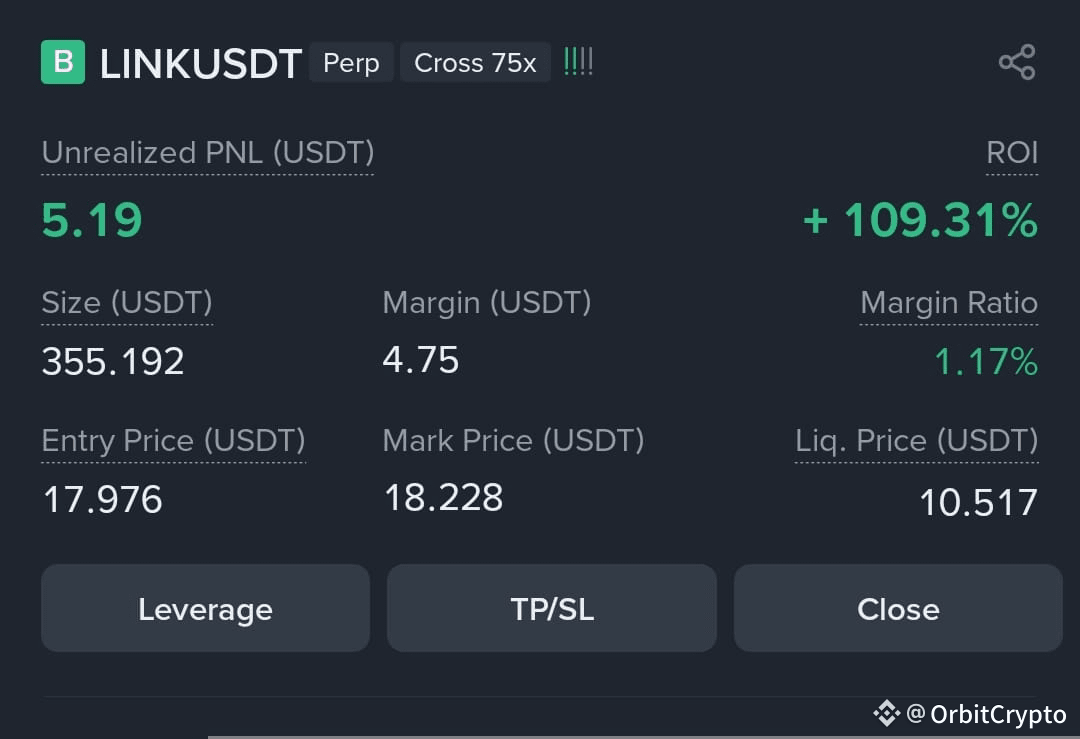
Task: Show the ROI label explanation
Action: [1012, 152]
